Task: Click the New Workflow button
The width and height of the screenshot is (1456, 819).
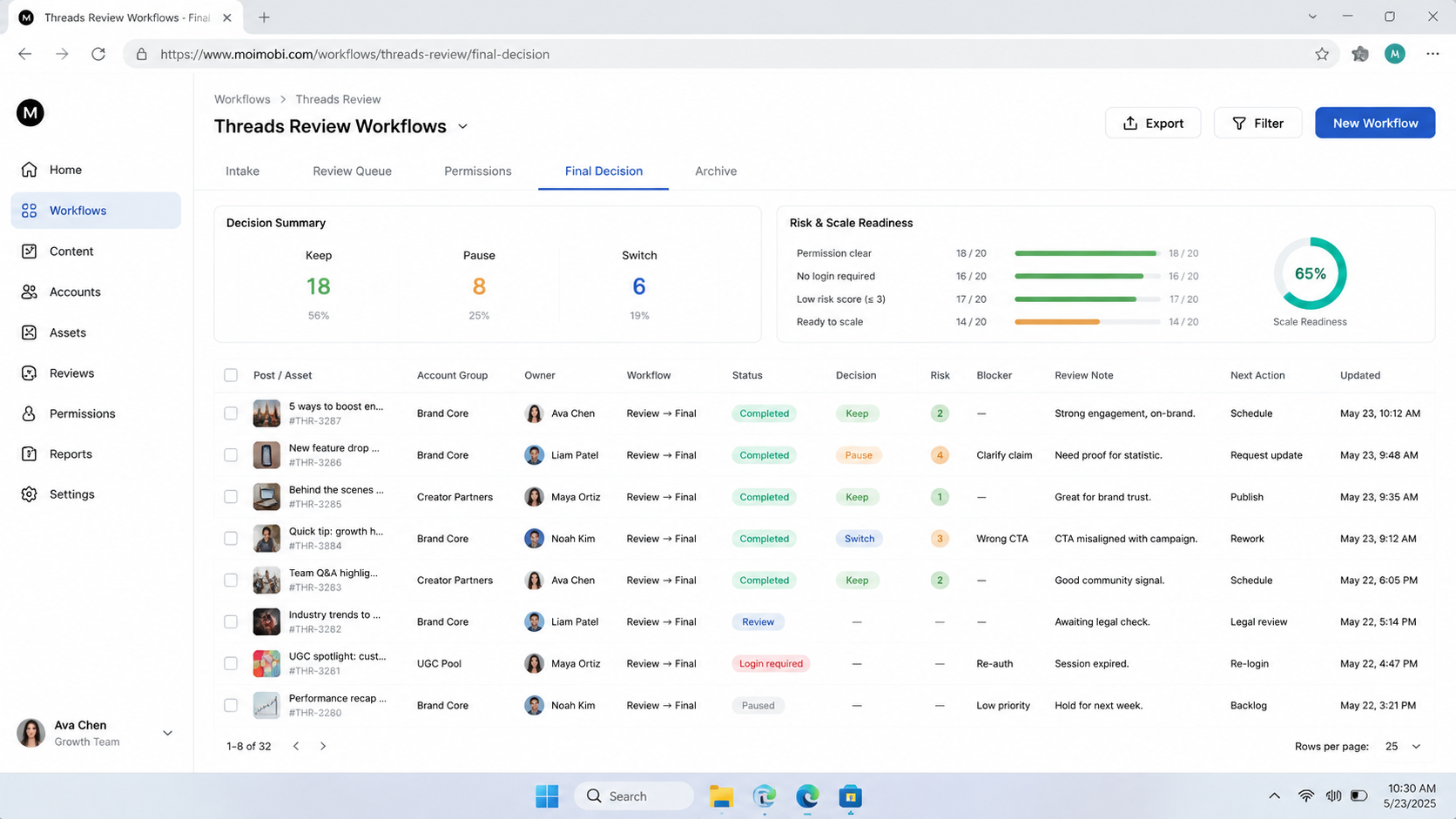Action: click(1375, 123)
